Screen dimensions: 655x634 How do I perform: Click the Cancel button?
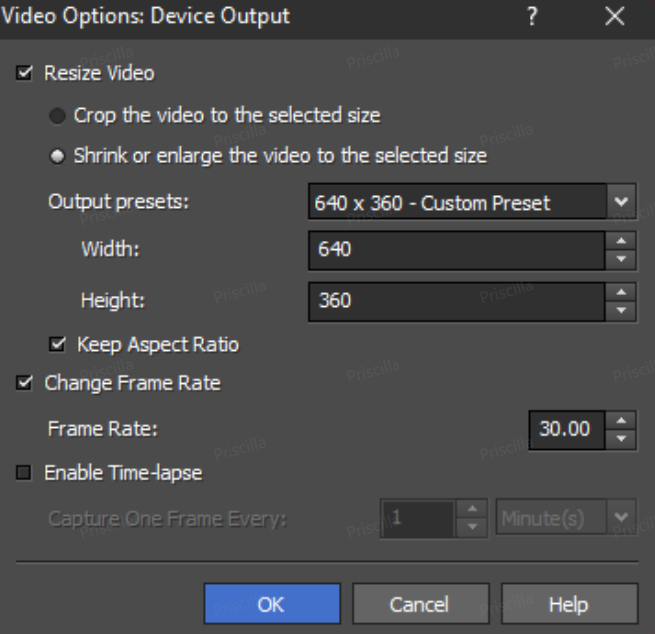(420, 604)
